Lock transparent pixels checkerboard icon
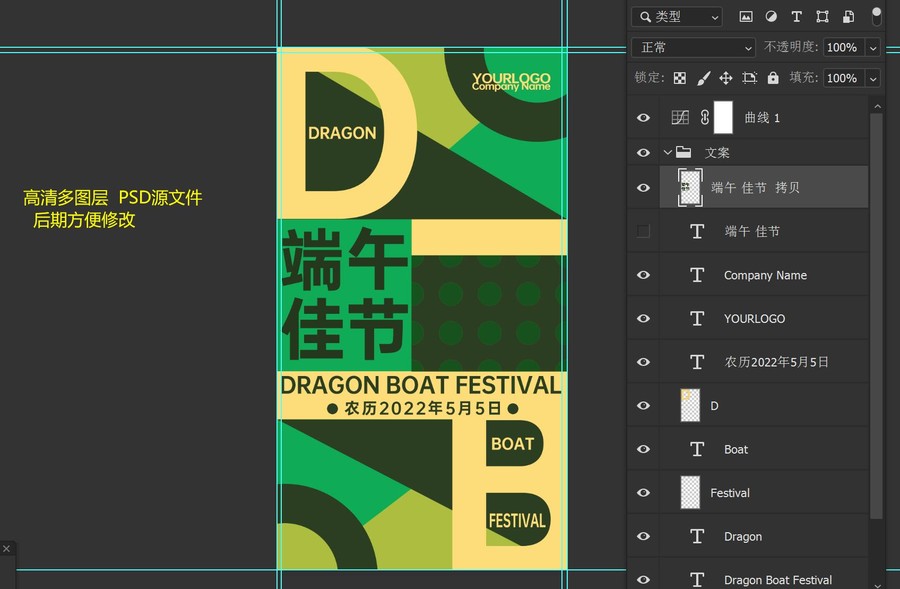Viewport: 900px width, 589px height. pos(680,78)
